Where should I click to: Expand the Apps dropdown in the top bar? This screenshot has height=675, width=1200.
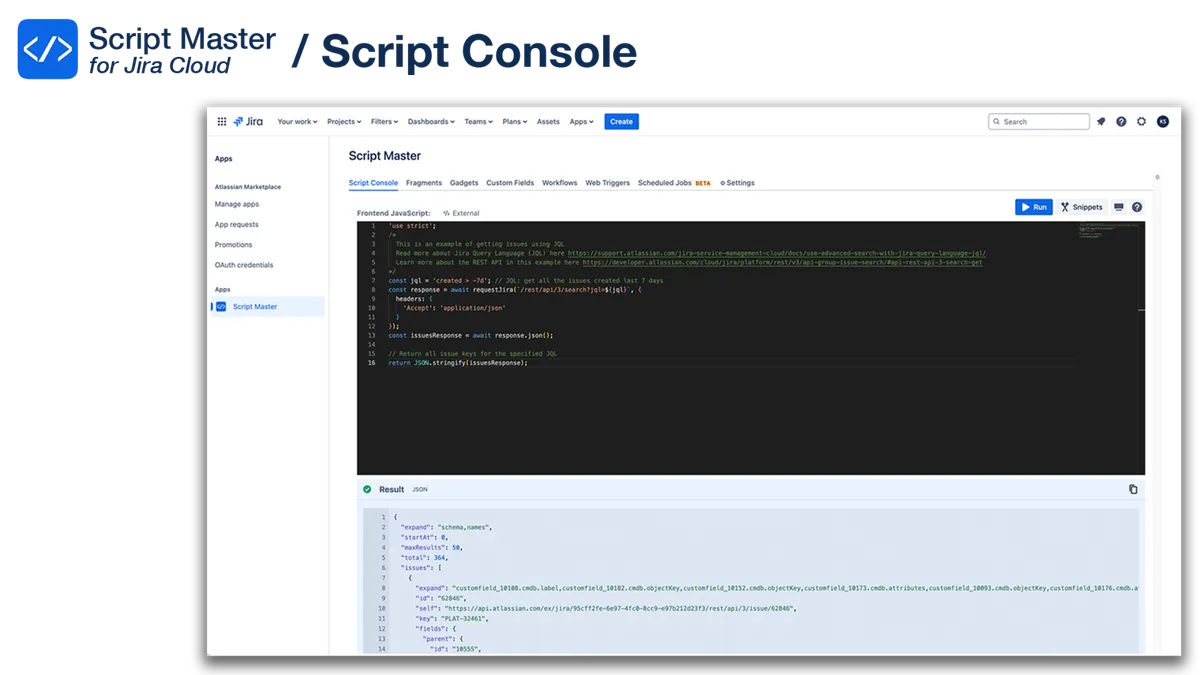click(581, 121)
